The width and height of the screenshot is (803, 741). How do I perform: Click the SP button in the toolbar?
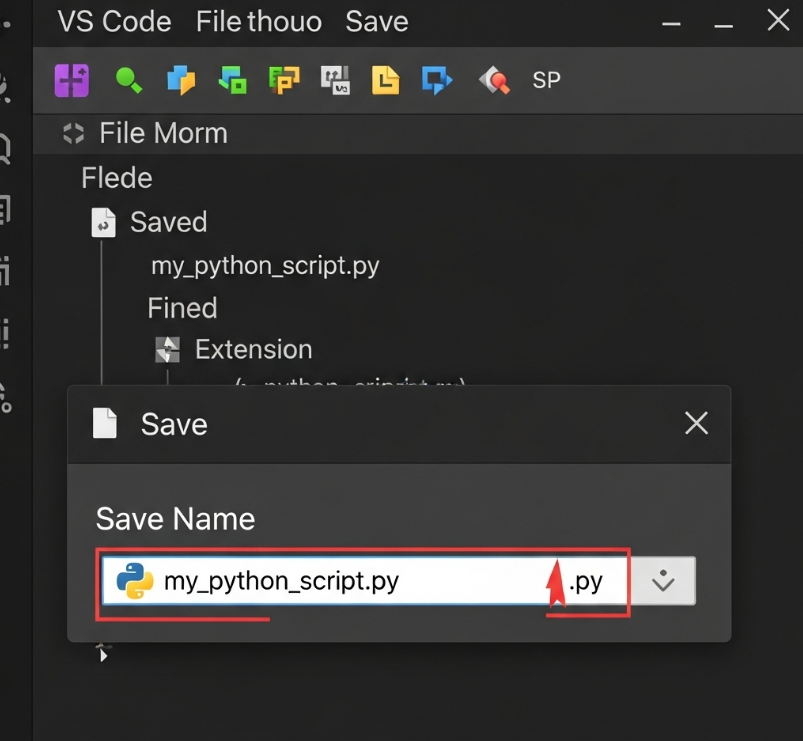tap(546, 79)
